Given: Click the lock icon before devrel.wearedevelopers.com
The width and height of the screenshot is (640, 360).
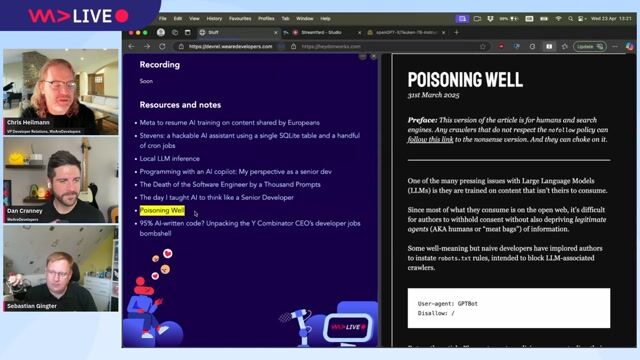Looking at the screenshot, I should click(x=181, y=47).
